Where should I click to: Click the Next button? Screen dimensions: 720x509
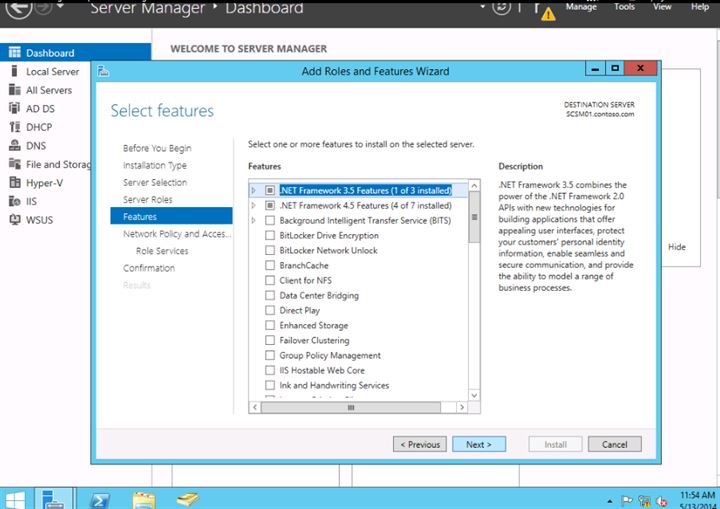pos(479,444)
